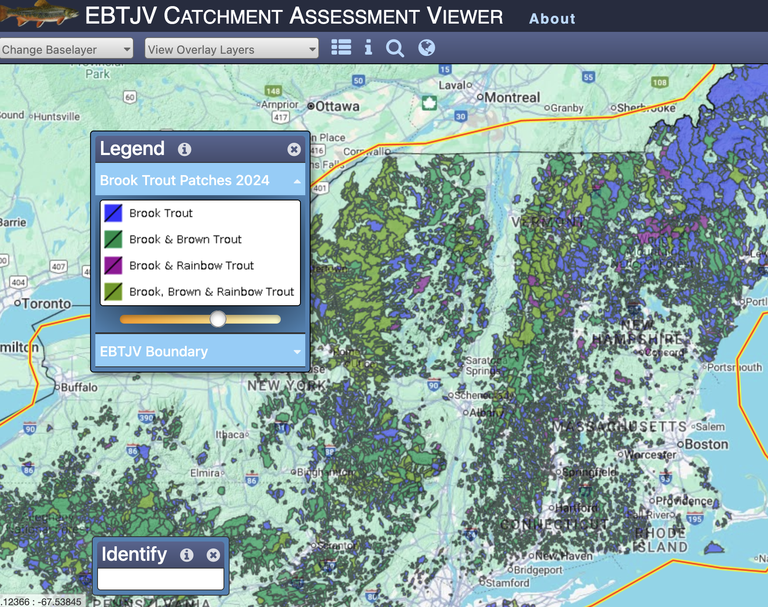Screen dimensions: 768x607
Task: Click the Identify panel info icon
Action: tap(186, 555)
